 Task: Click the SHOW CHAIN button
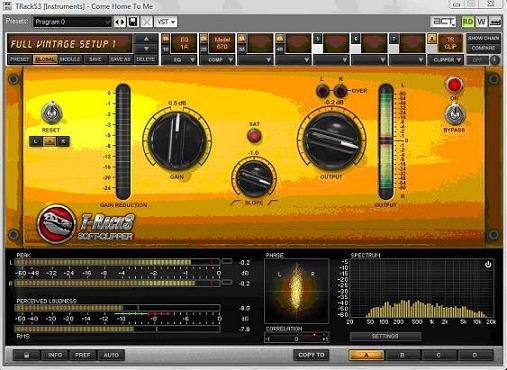coord(483,38)
